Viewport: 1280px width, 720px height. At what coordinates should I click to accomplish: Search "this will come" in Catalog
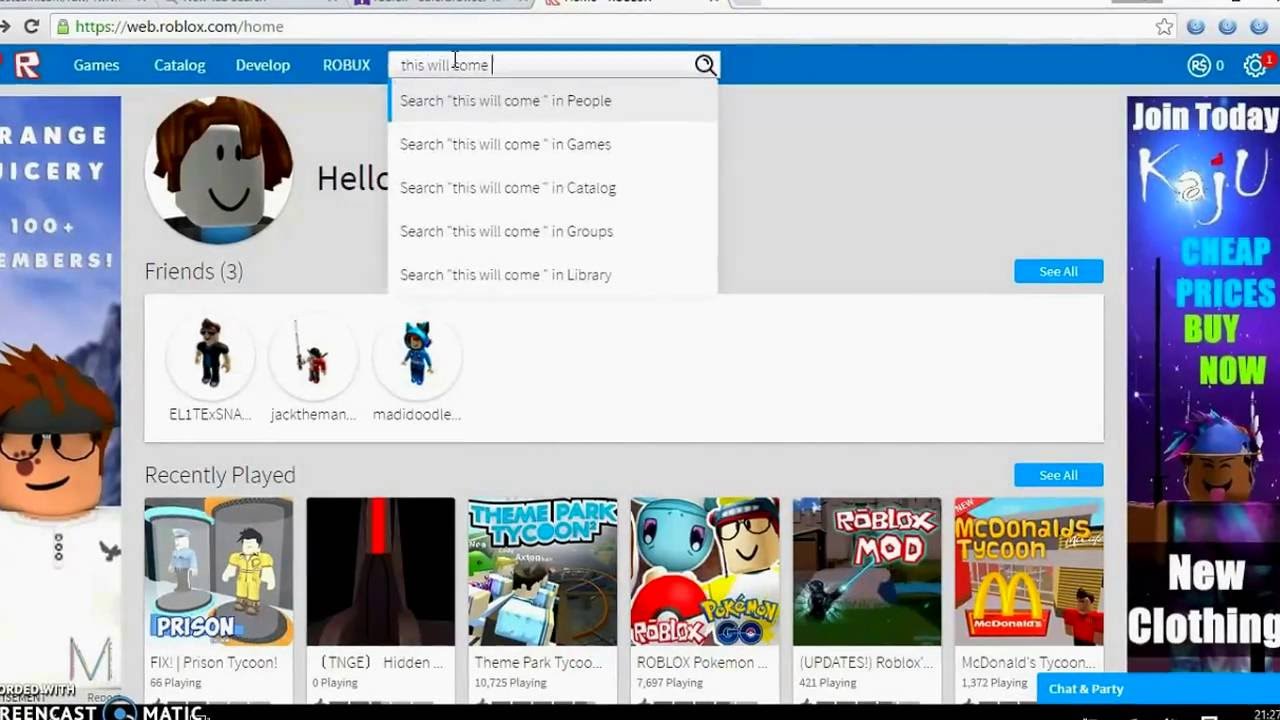(553, 188)
